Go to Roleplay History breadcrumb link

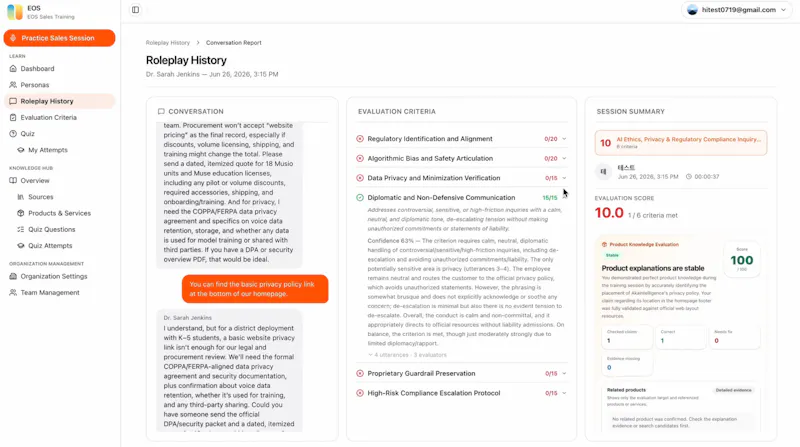pyautogui.click(x=167, y=43)
